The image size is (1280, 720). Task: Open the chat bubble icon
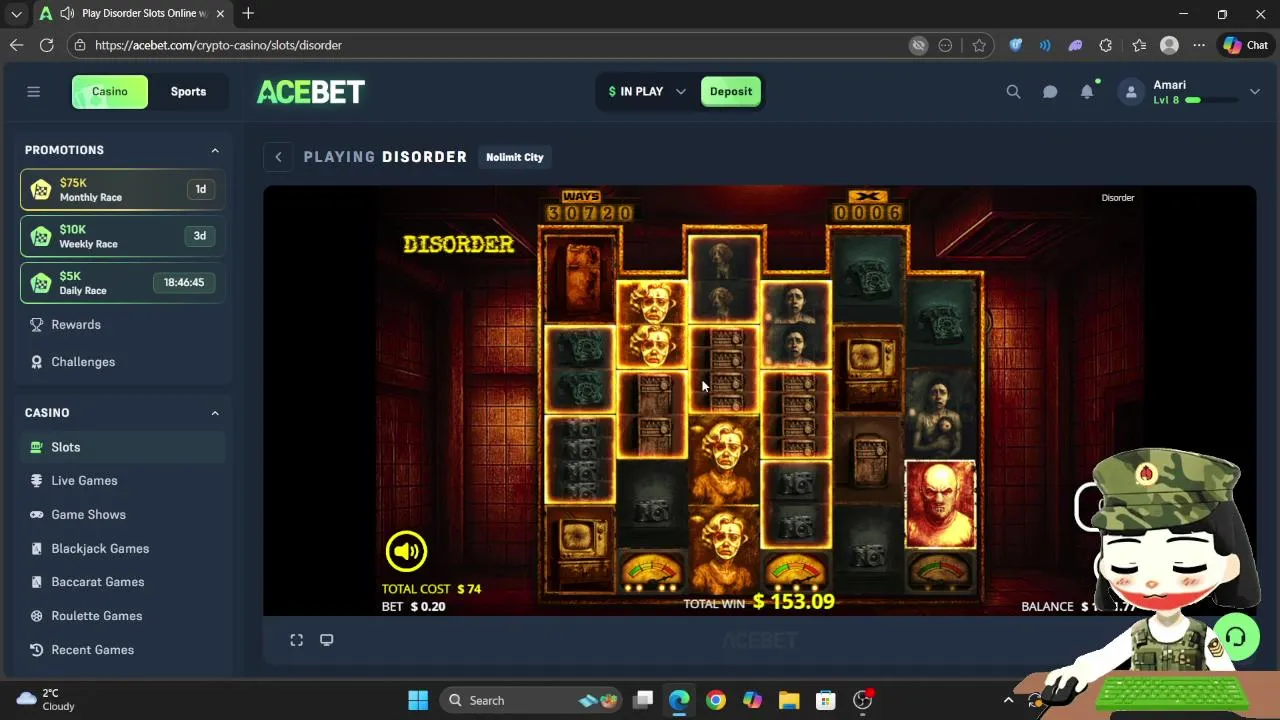(1050, 92)
